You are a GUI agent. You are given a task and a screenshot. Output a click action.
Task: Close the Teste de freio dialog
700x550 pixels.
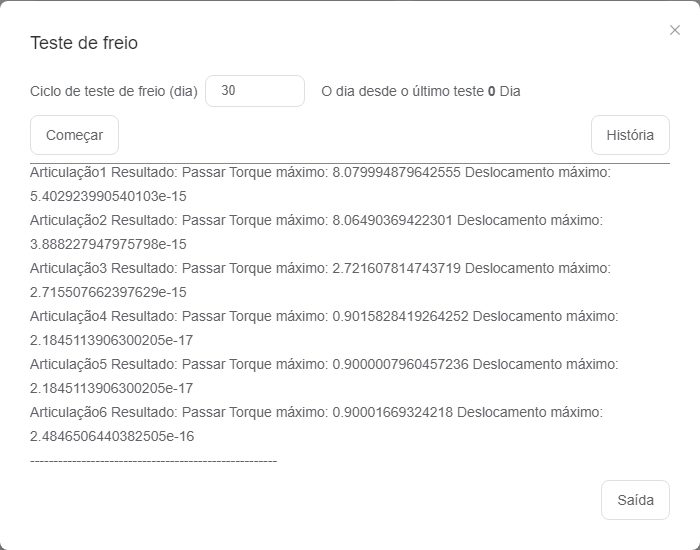coord(675,30)
